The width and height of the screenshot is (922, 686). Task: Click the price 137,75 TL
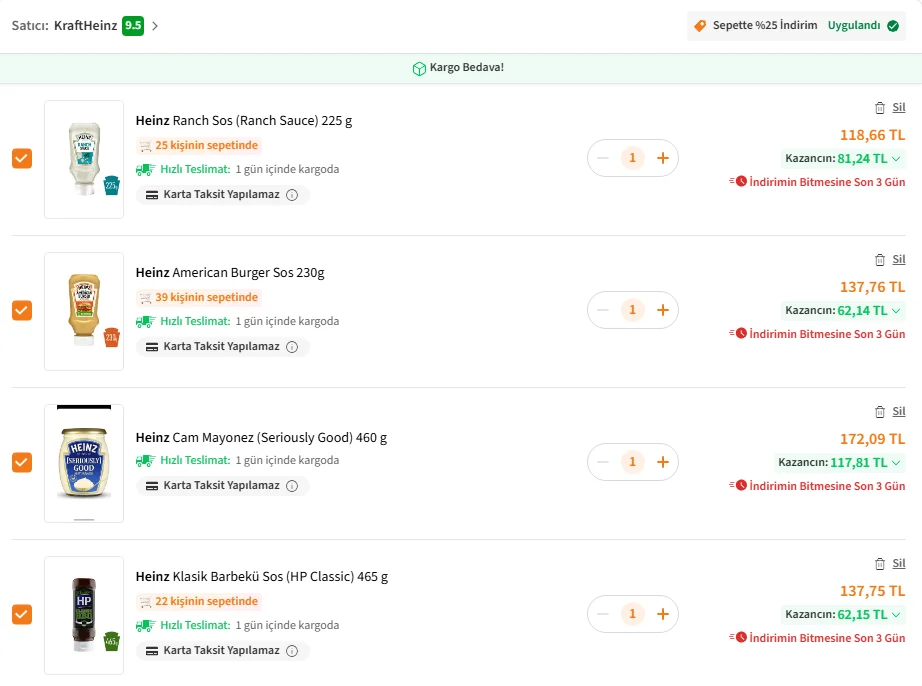[873, 591]
